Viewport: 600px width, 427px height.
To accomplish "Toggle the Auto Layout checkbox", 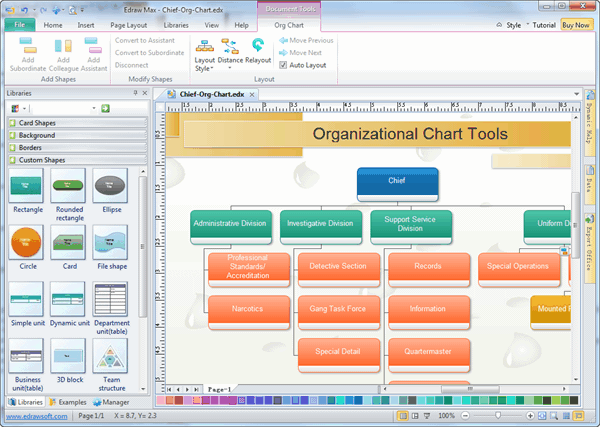I will pos(283,64).
